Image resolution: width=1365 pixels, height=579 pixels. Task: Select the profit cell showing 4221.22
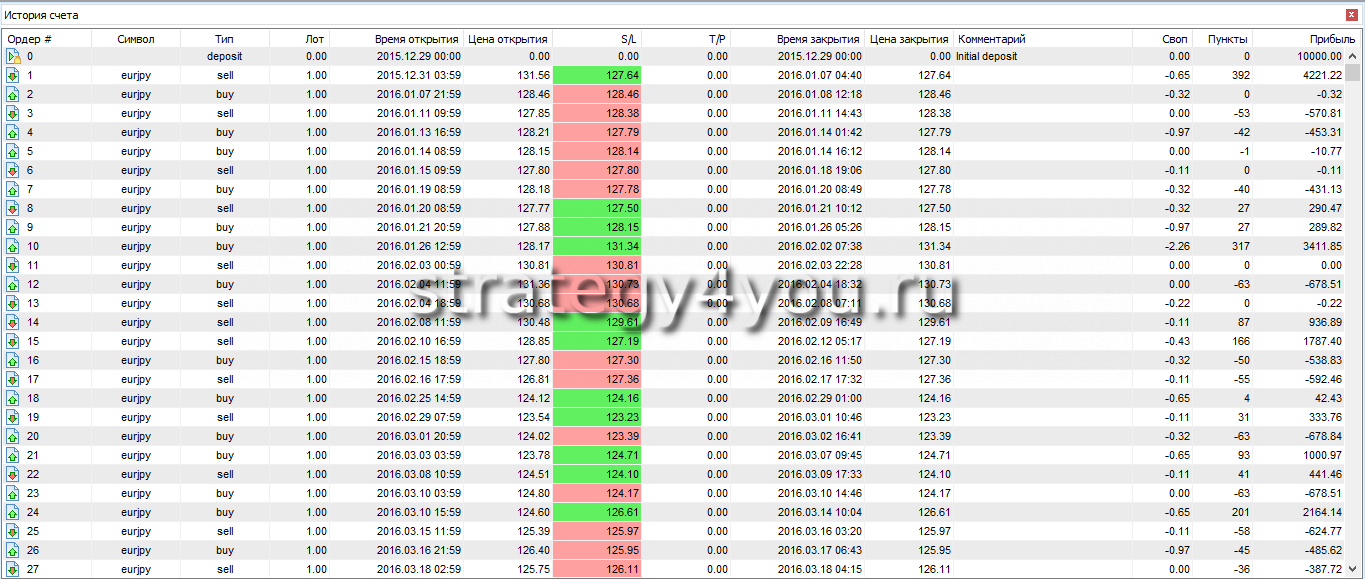[x=1300, y=76]
